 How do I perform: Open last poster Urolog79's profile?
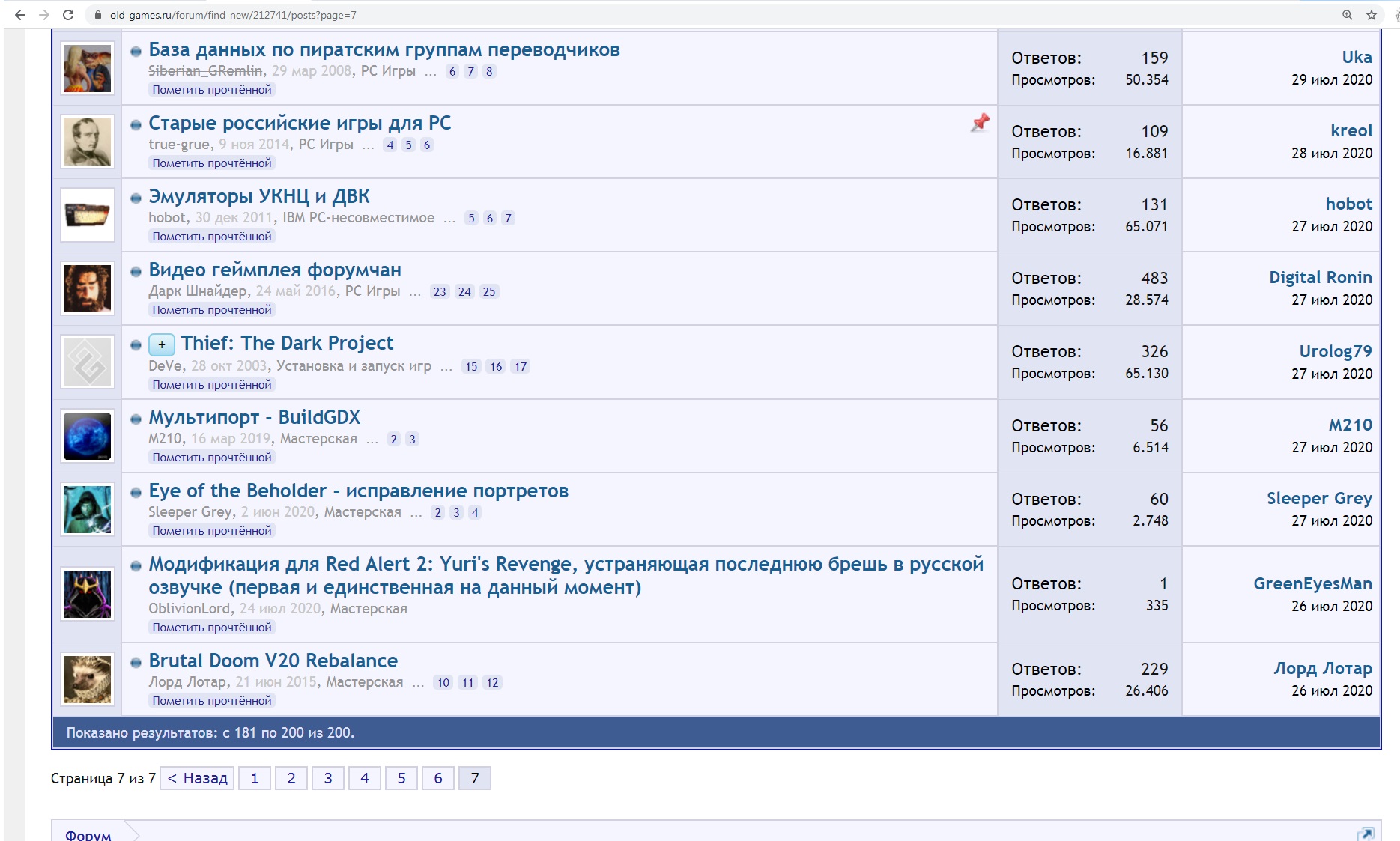point(1336,351)
